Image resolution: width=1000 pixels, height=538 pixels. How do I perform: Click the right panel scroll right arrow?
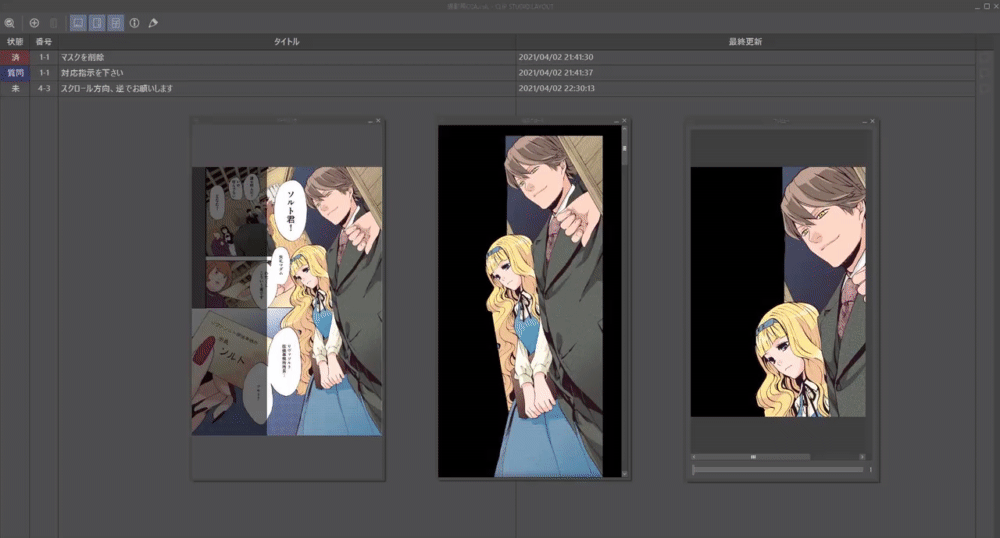tap(862, 457)
